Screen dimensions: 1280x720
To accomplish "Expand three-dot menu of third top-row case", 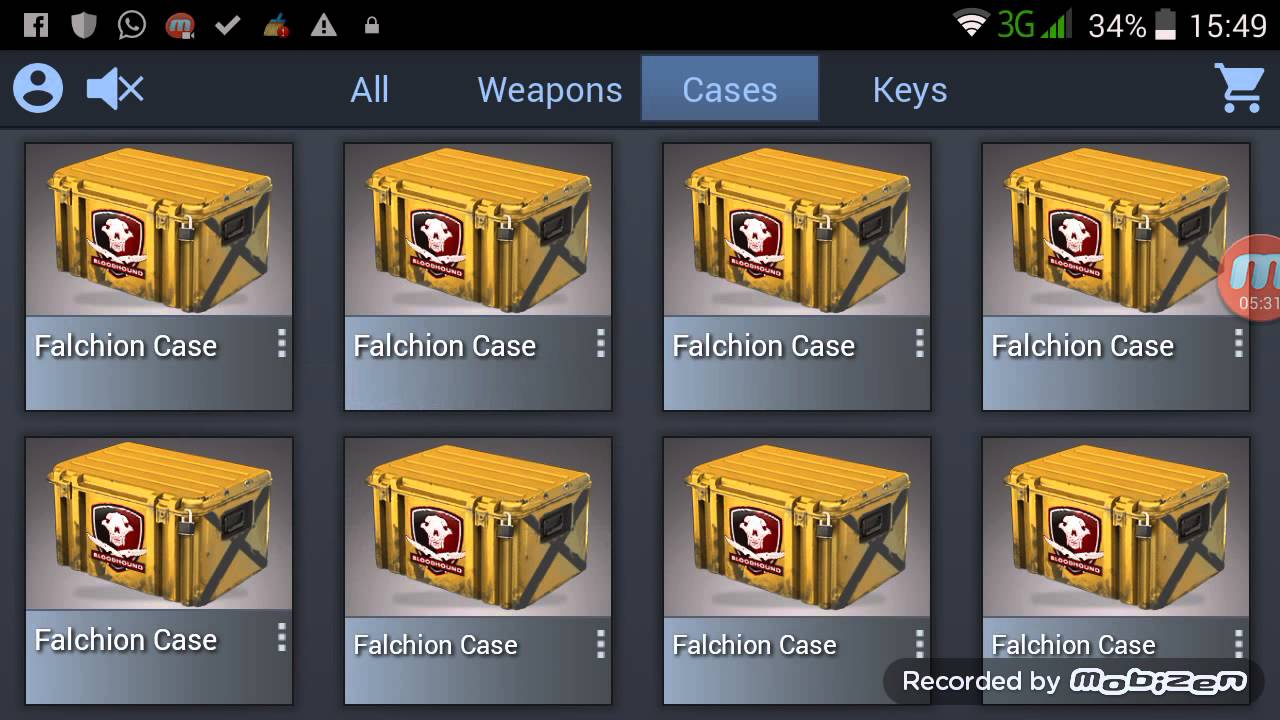I will coord(920,343).
